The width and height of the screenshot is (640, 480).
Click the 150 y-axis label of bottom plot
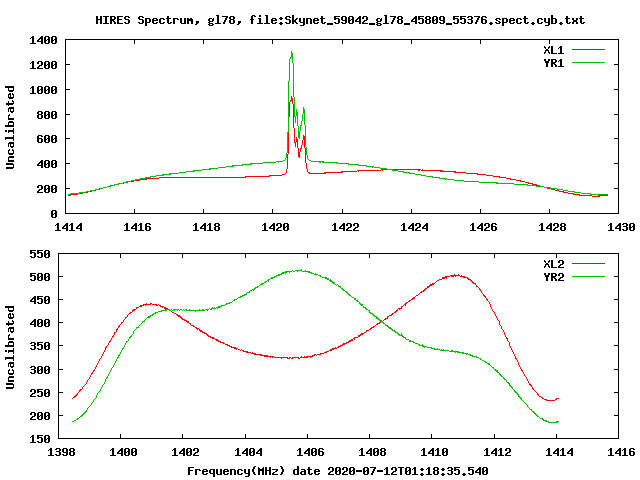click(x=40, y=439)
